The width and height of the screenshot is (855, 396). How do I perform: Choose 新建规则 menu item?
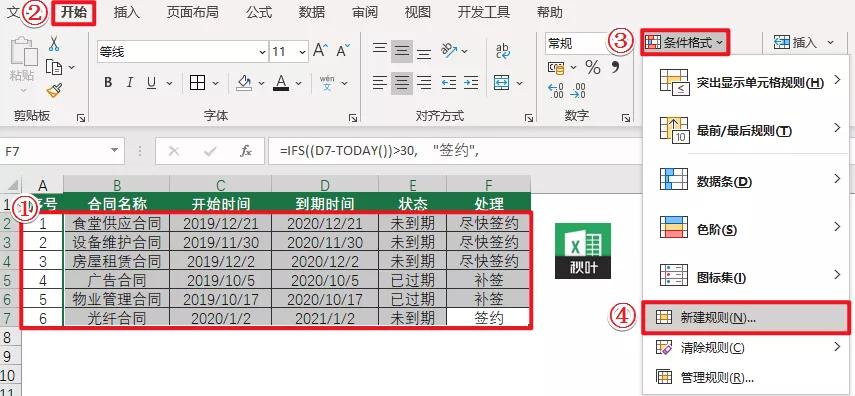point(746,317)
